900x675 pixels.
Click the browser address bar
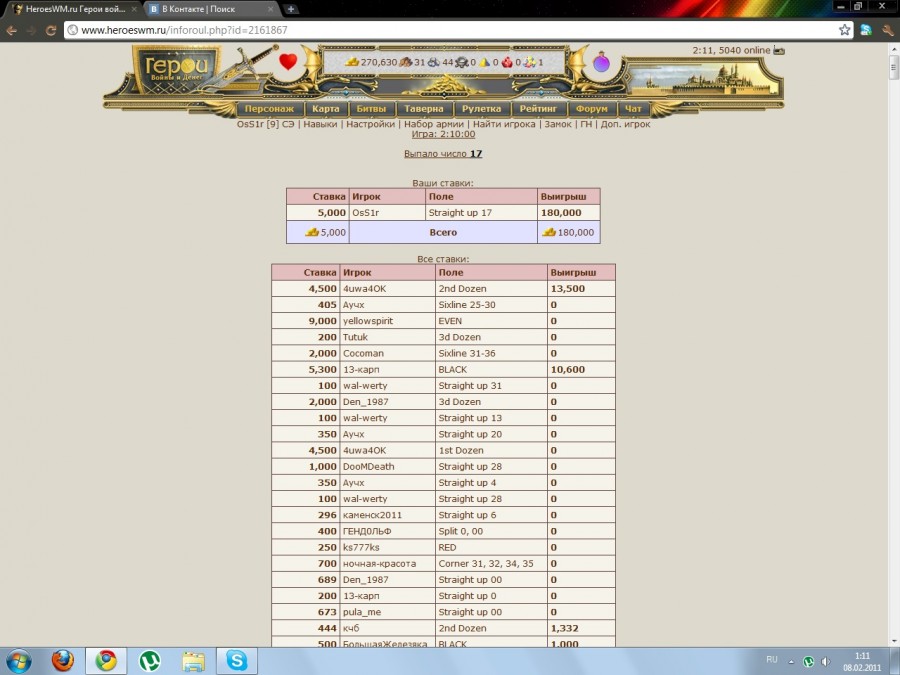click(450, 30)
